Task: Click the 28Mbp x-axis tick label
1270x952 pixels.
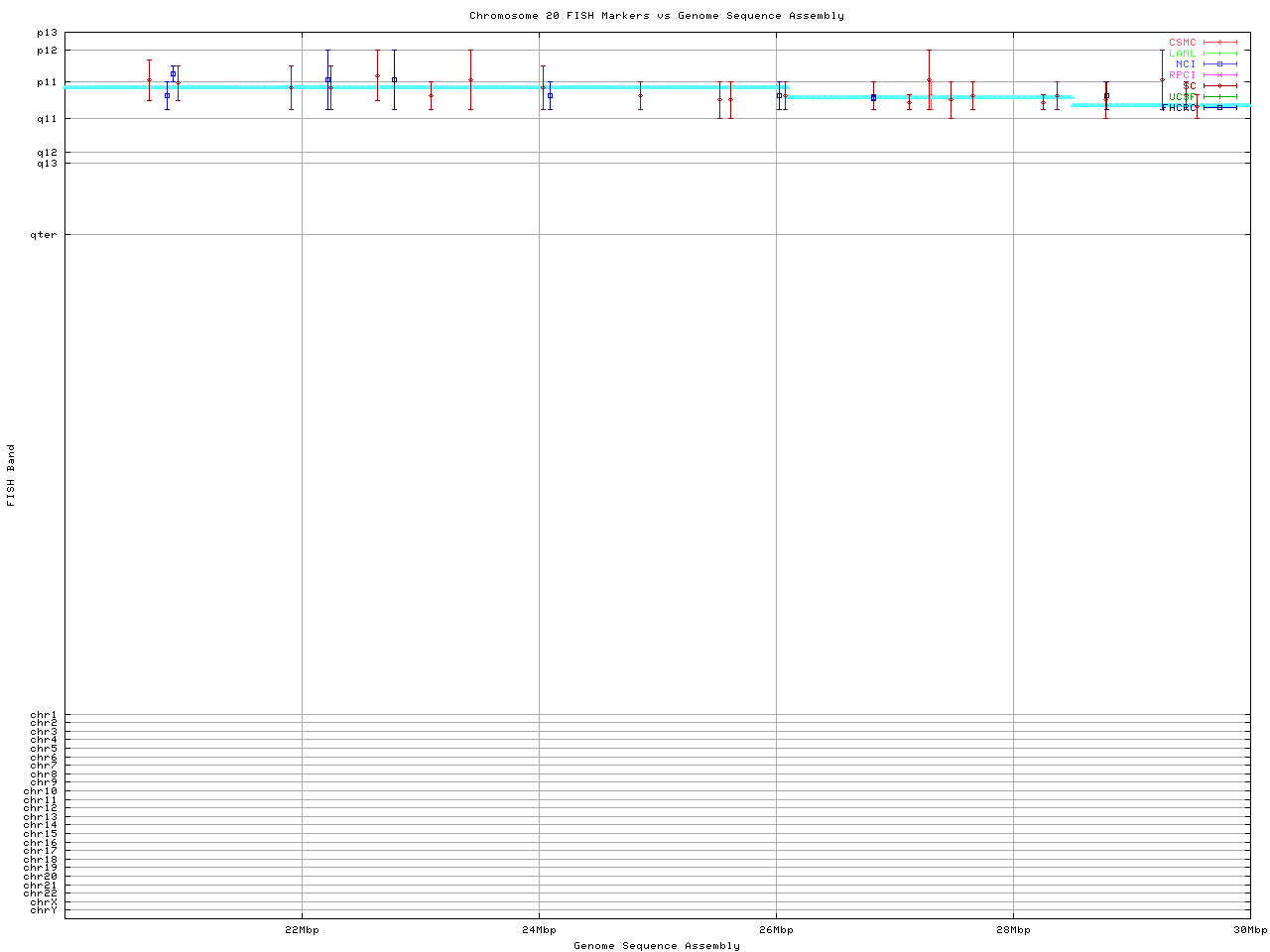Action: [x=1013, y=930]
